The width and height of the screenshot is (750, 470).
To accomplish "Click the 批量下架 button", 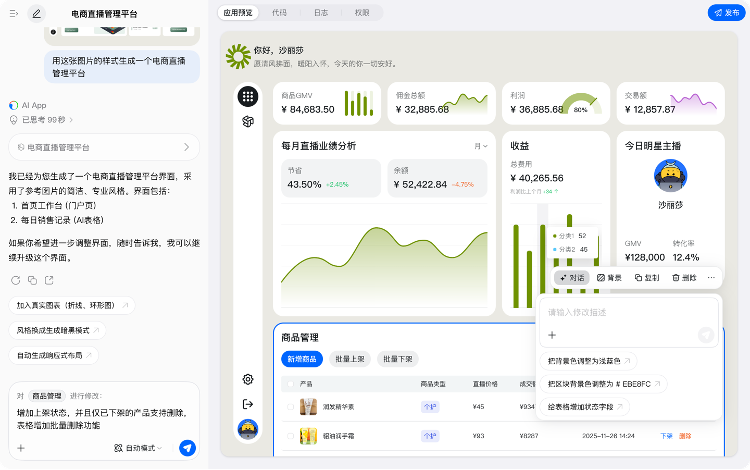I will pyautogui.click(x=398, y=359).
